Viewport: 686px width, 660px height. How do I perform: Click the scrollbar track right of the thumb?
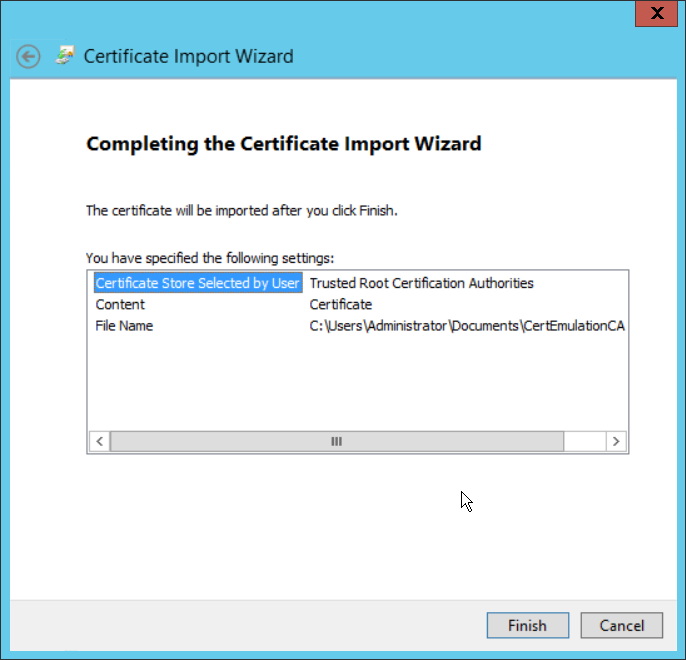[584, 441]
